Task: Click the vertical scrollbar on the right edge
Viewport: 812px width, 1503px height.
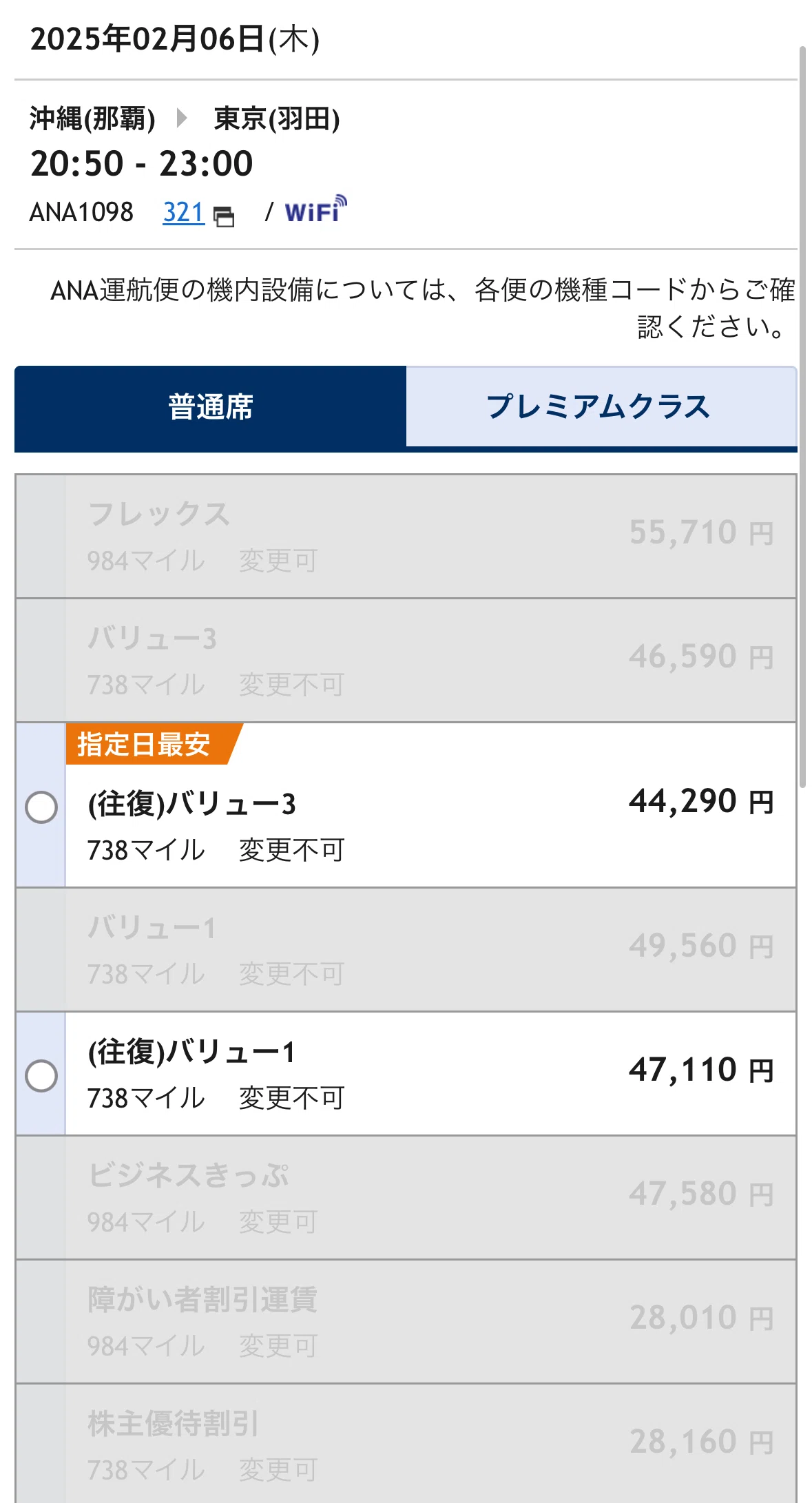Action: tap(802, 417)
